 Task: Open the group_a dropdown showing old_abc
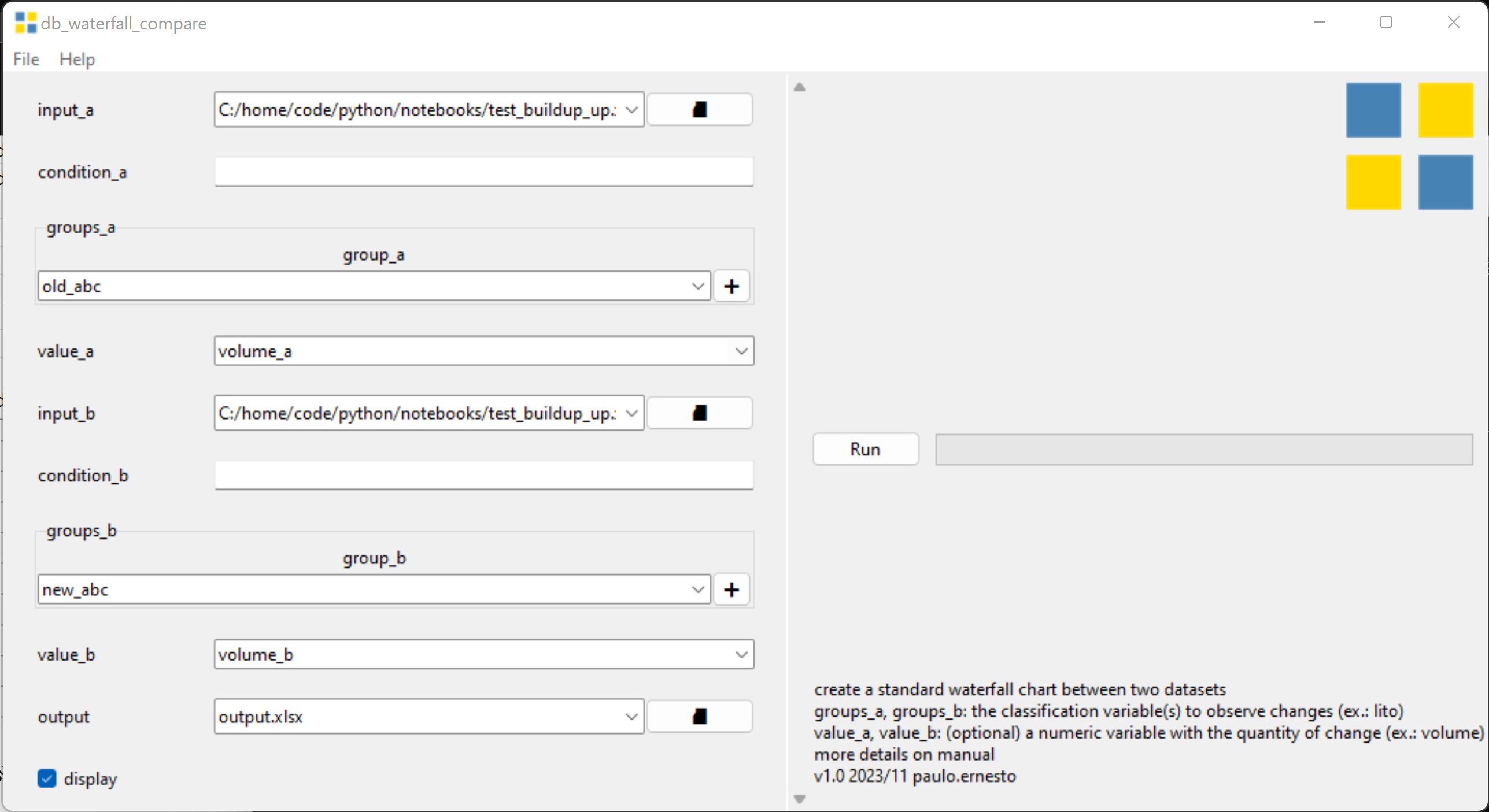click(698, 286)
